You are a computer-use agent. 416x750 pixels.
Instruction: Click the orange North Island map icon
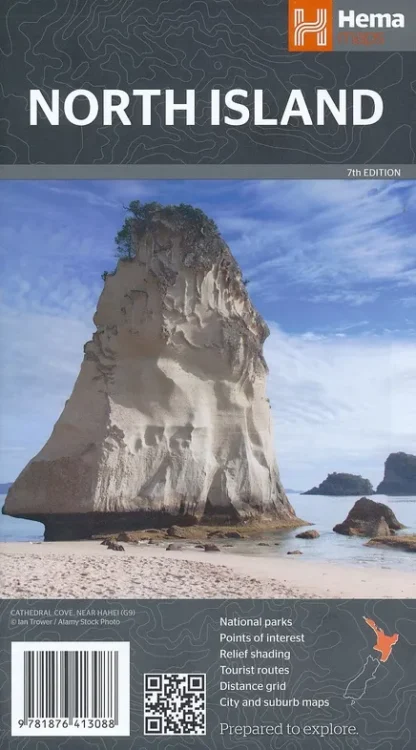pyautogui.click(x=381, y=638)
